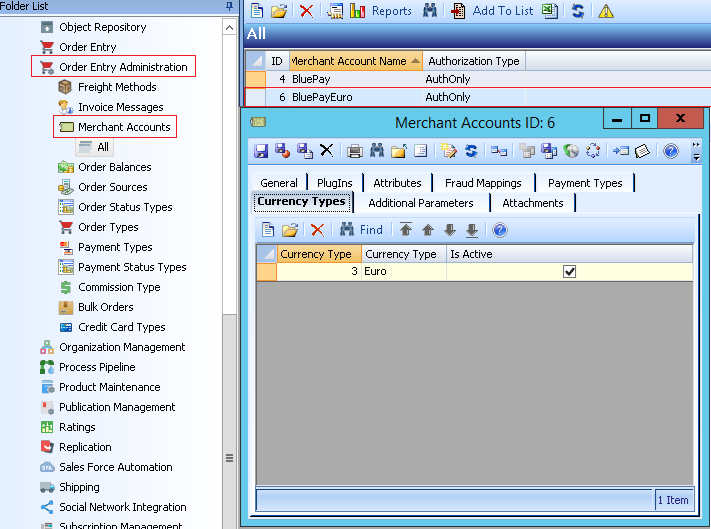Image resolution: width=711 pixels, height=529 pixels.
Task: Select Currency Types tab
Action: [302, 202]
